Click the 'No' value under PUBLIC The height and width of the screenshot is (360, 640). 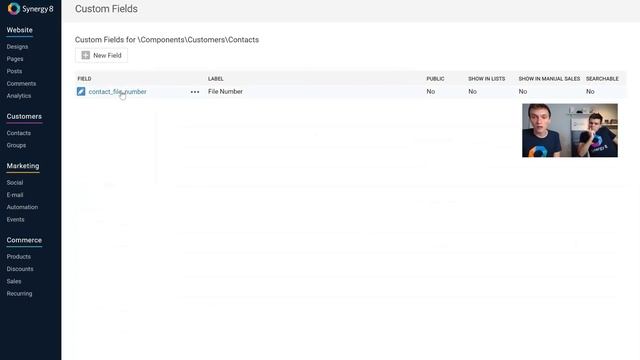pos(431,91)
